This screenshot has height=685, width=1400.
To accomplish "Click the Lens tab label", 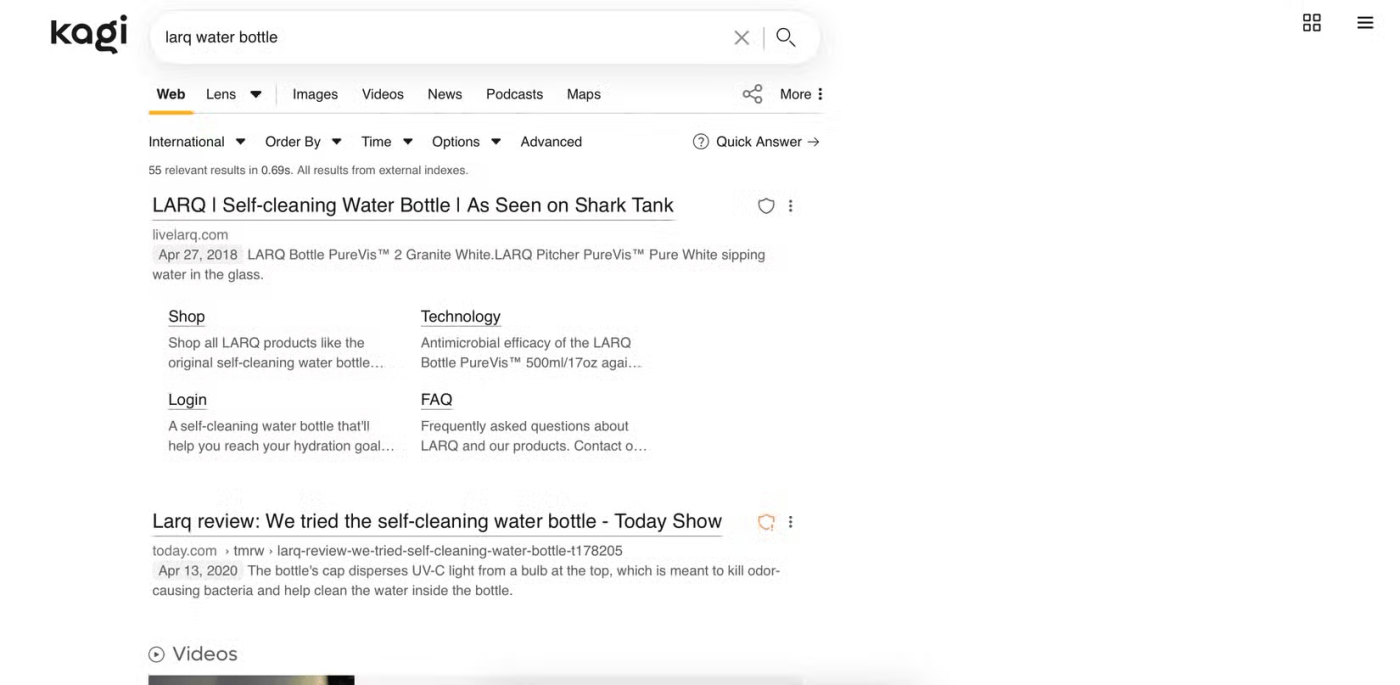I will 221,94.
